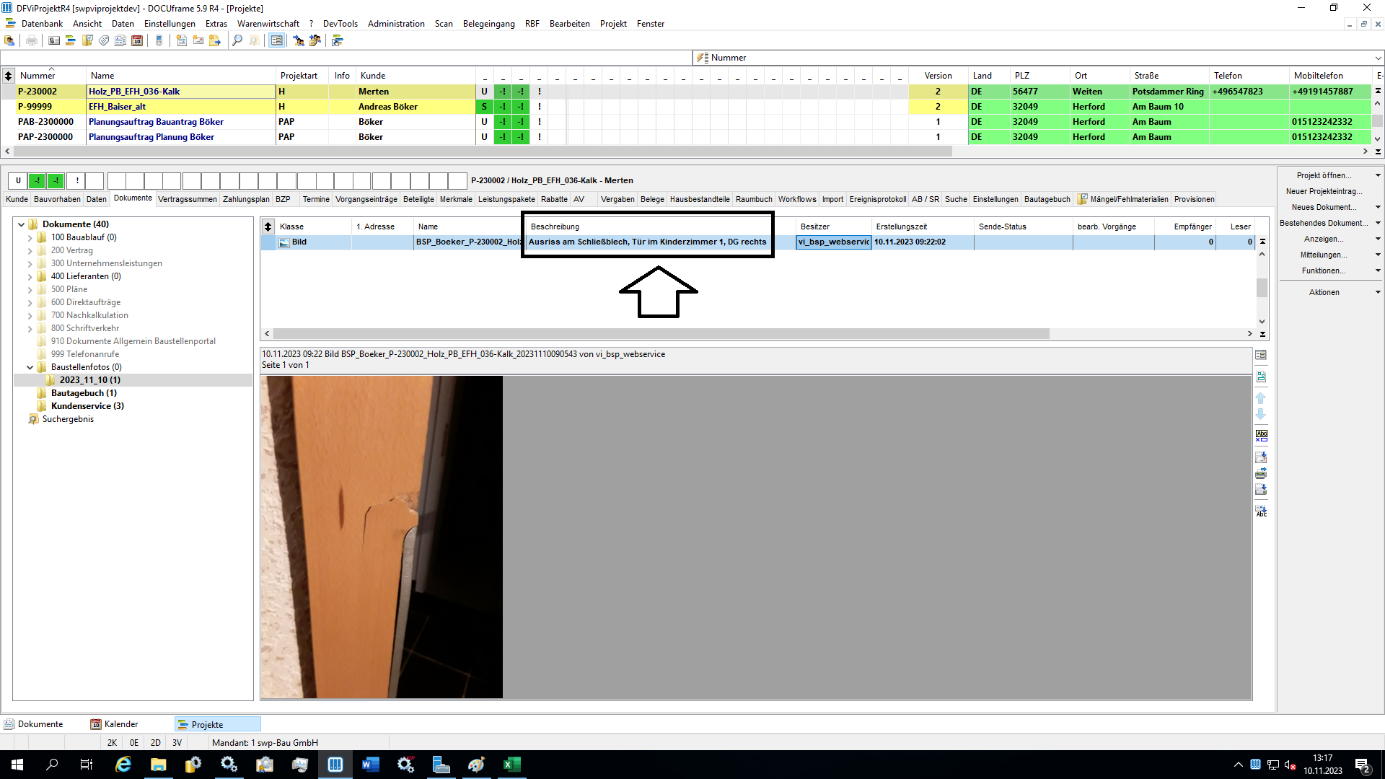
Task: Open File Explorer from the taskbar
Action: 158,765
